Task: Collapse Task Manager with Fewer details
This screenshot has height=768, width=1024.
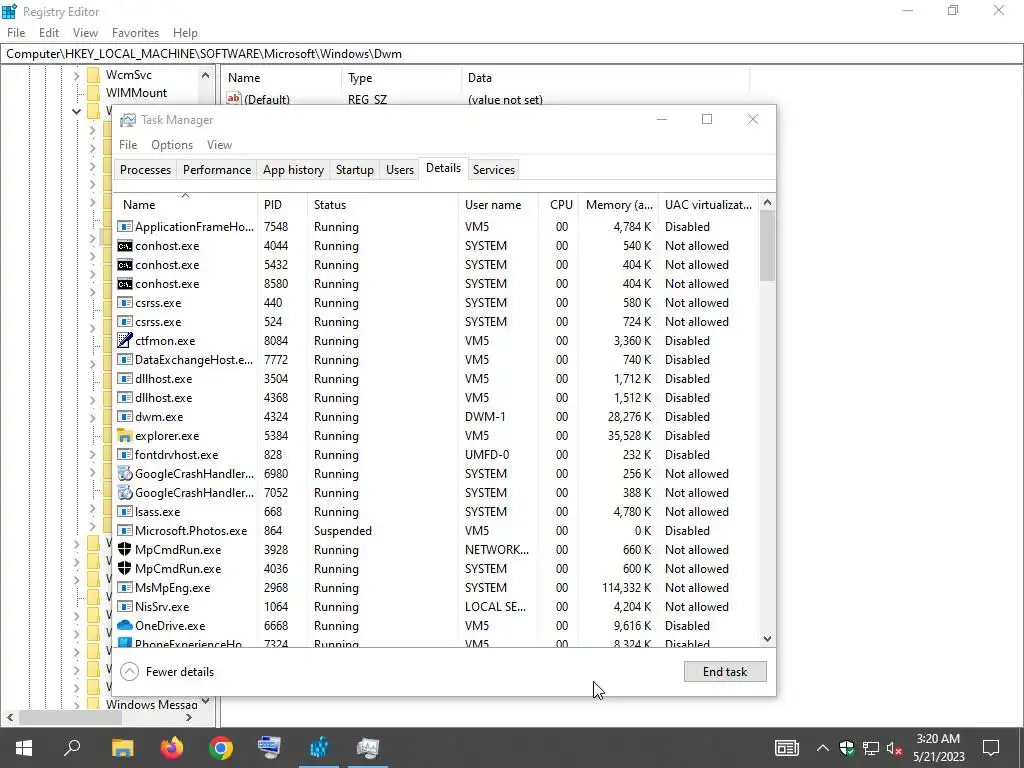Action: [168, 671]
